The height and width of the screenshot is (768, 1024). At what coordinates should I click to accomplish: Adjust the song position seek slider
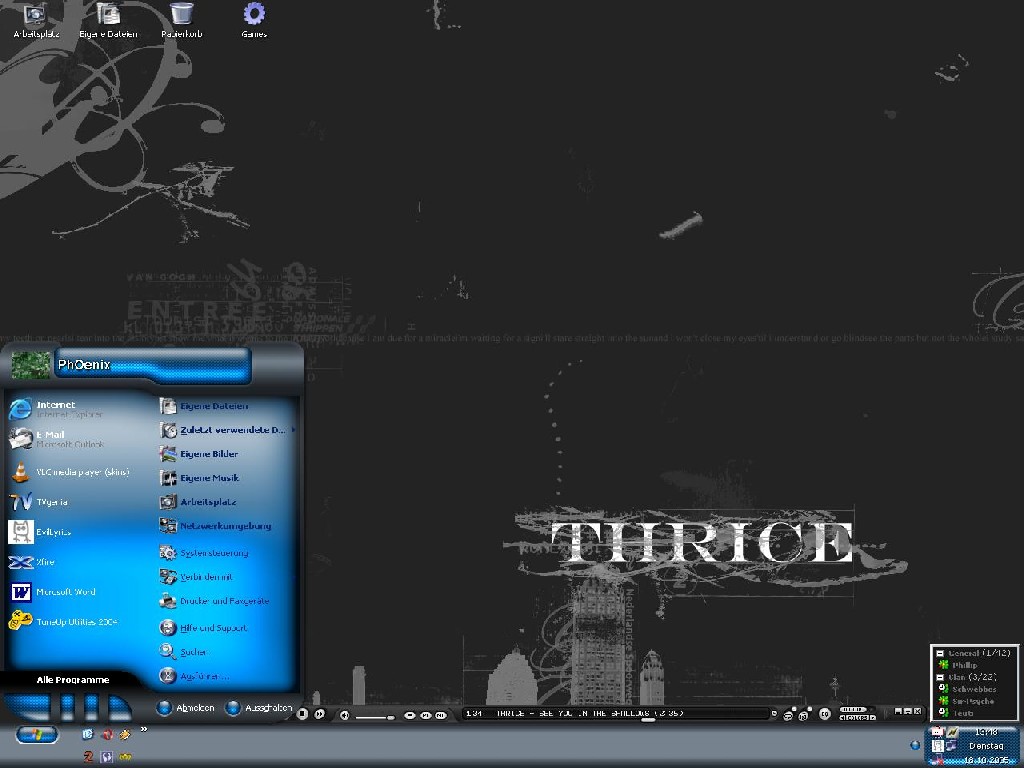(x=648, y=720)
